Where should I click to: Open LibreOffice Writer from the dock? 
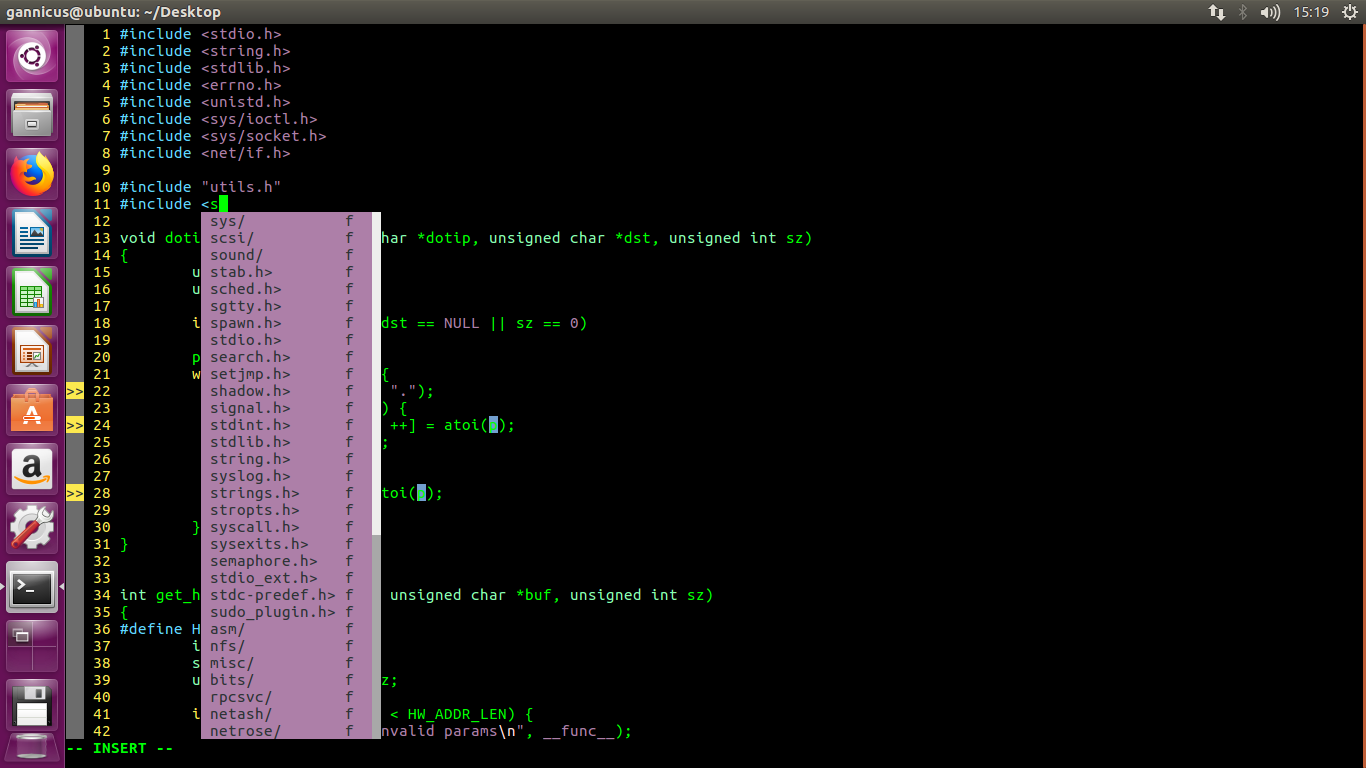(x=33, y=233)
